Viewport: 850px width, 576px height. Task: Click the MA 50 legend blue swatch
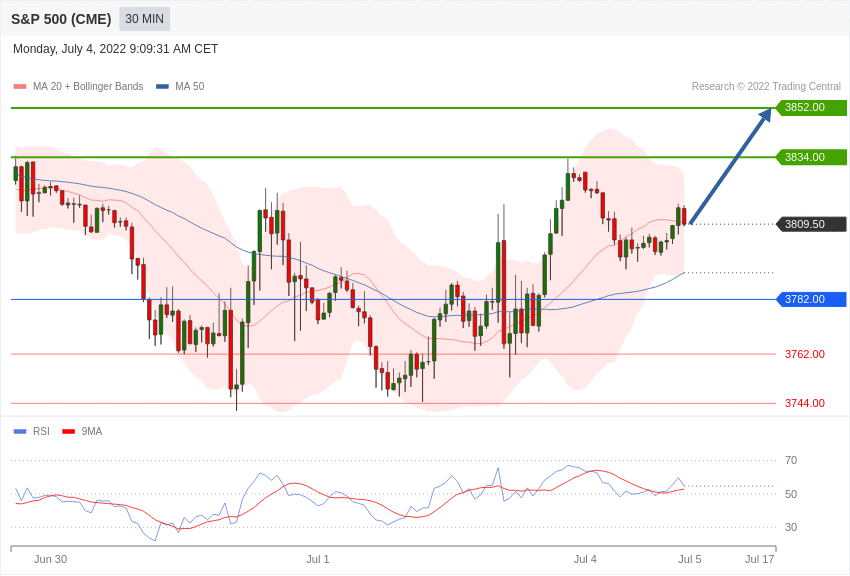click(162, 86)
